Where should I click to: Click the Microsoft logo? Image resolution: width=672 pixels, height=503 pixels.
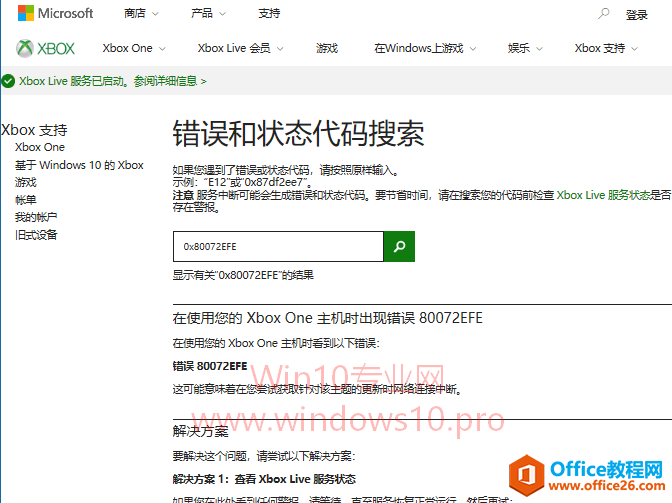coord(55,13)
